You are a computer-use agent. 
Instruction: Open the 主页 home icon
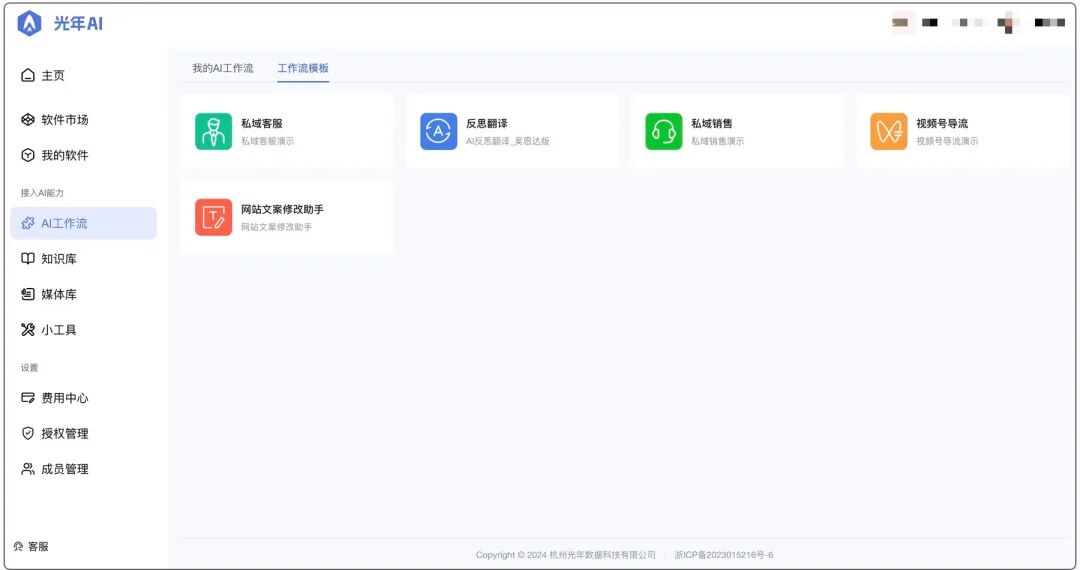pyautogui.click(x=28, y=75)
